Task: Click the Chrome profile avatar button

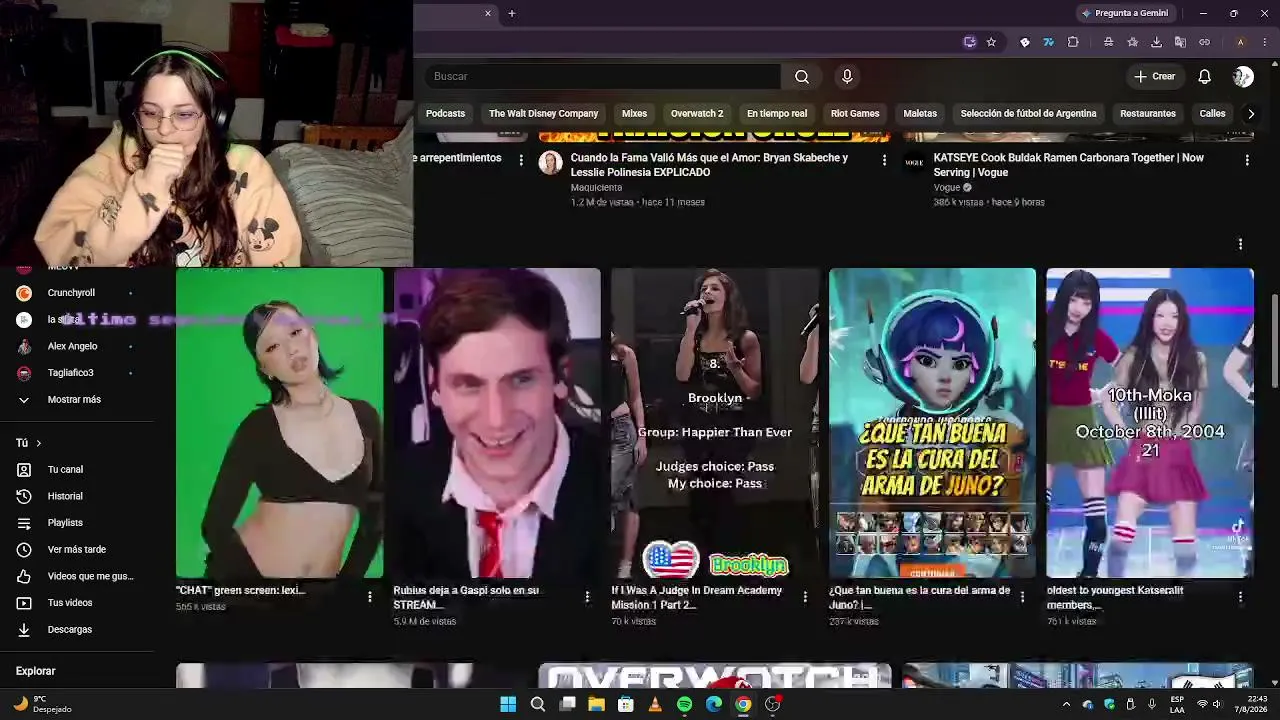Action: pos(1240,42)
